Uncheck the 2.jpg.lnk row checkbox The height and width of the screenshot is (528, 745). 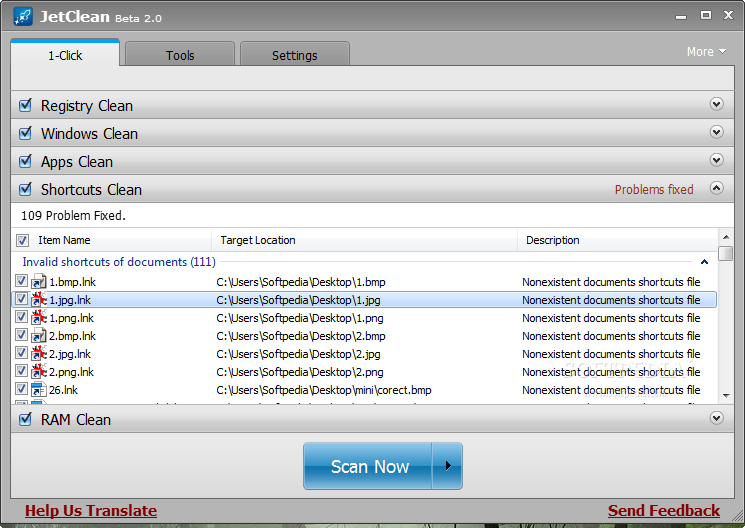click(x=21, y=353)
